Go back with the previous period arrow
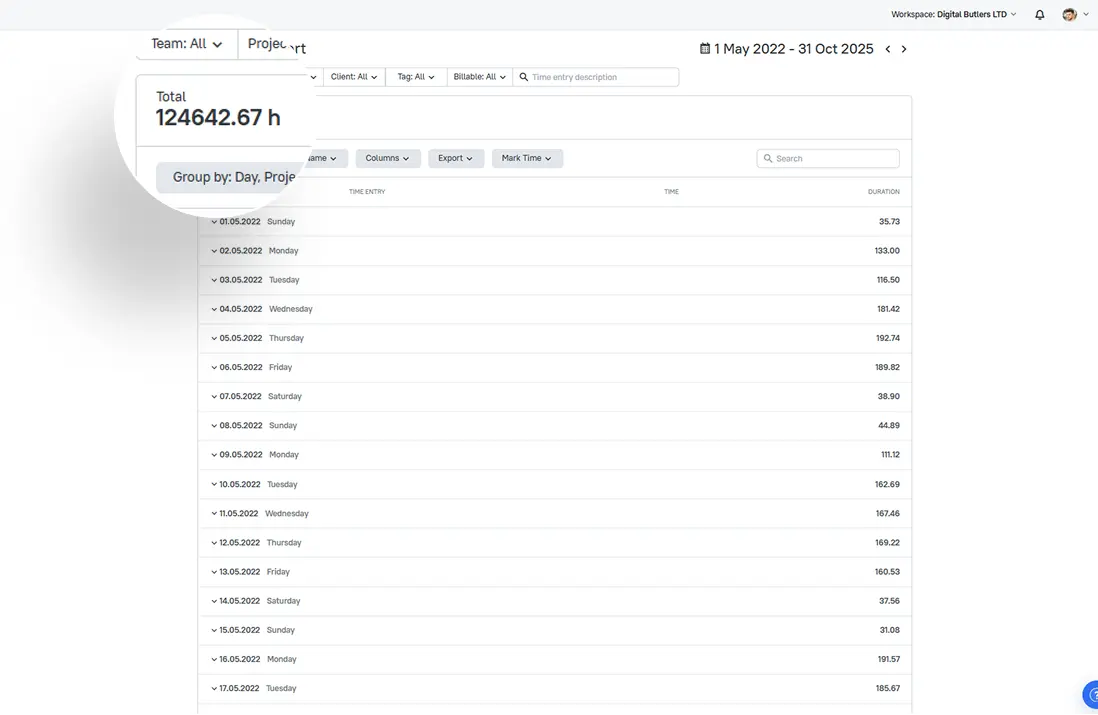Image resolution: width=1098 pixels, height=715 pixels. (x=886, y=48)
